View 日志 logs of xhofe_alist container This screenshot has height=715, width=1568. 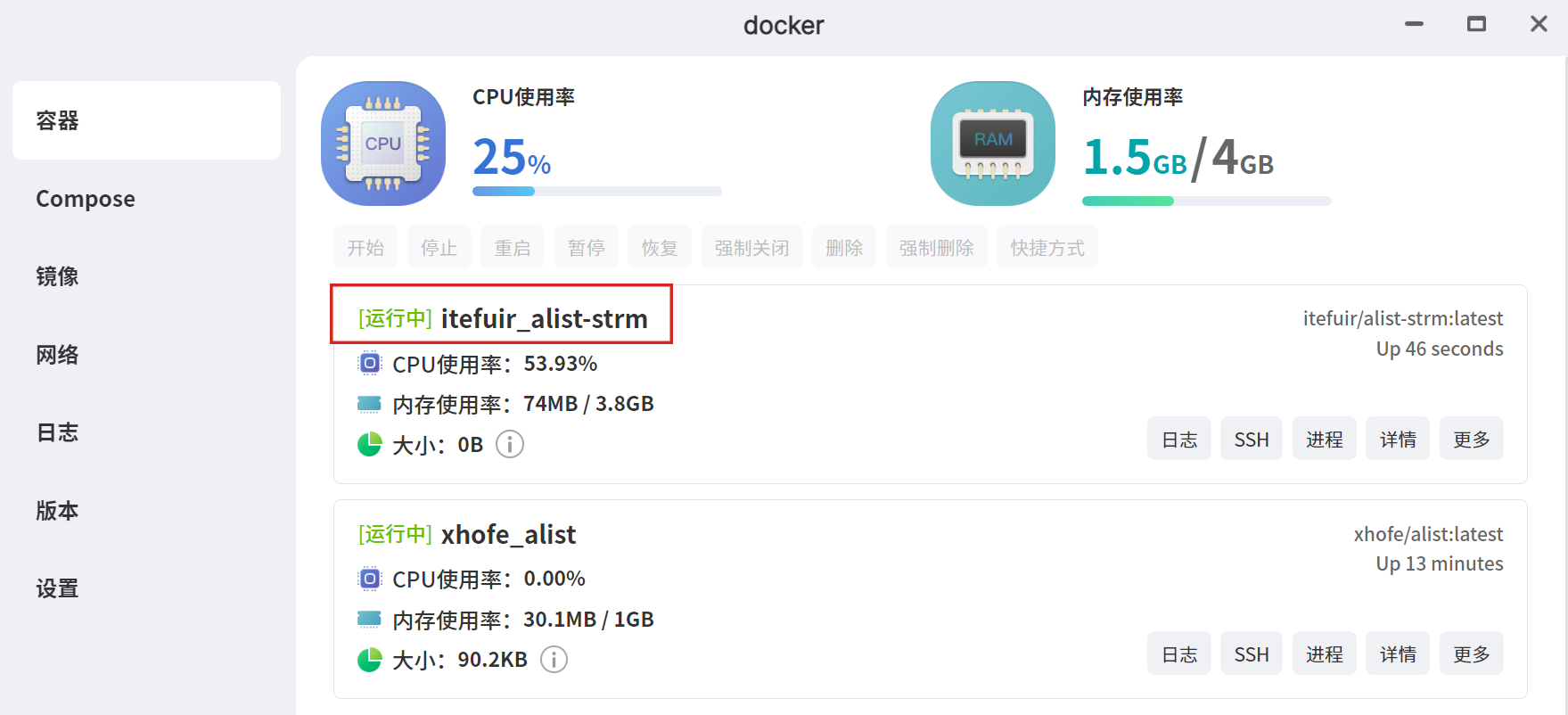pyautogui.click(x=1178, y=654)
